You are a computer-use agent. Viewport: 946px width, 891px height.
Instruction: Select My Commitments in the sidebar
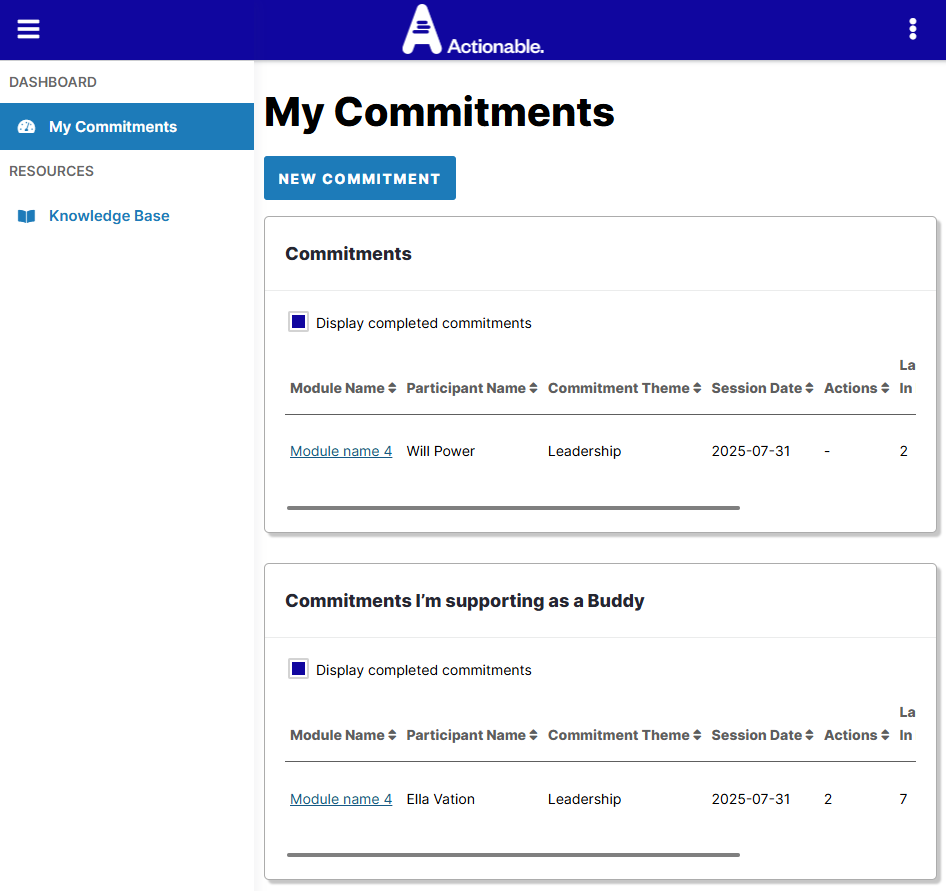click(113, 127)
